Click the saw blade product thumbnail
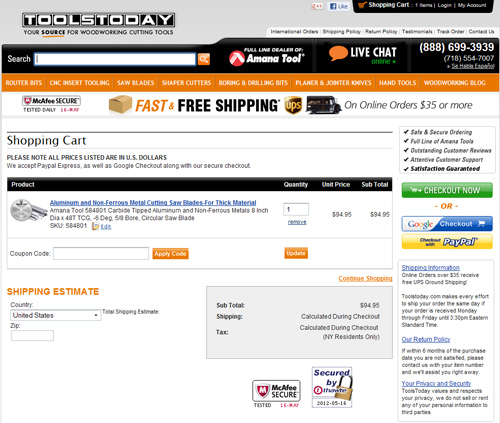 [x=28, y=211]
